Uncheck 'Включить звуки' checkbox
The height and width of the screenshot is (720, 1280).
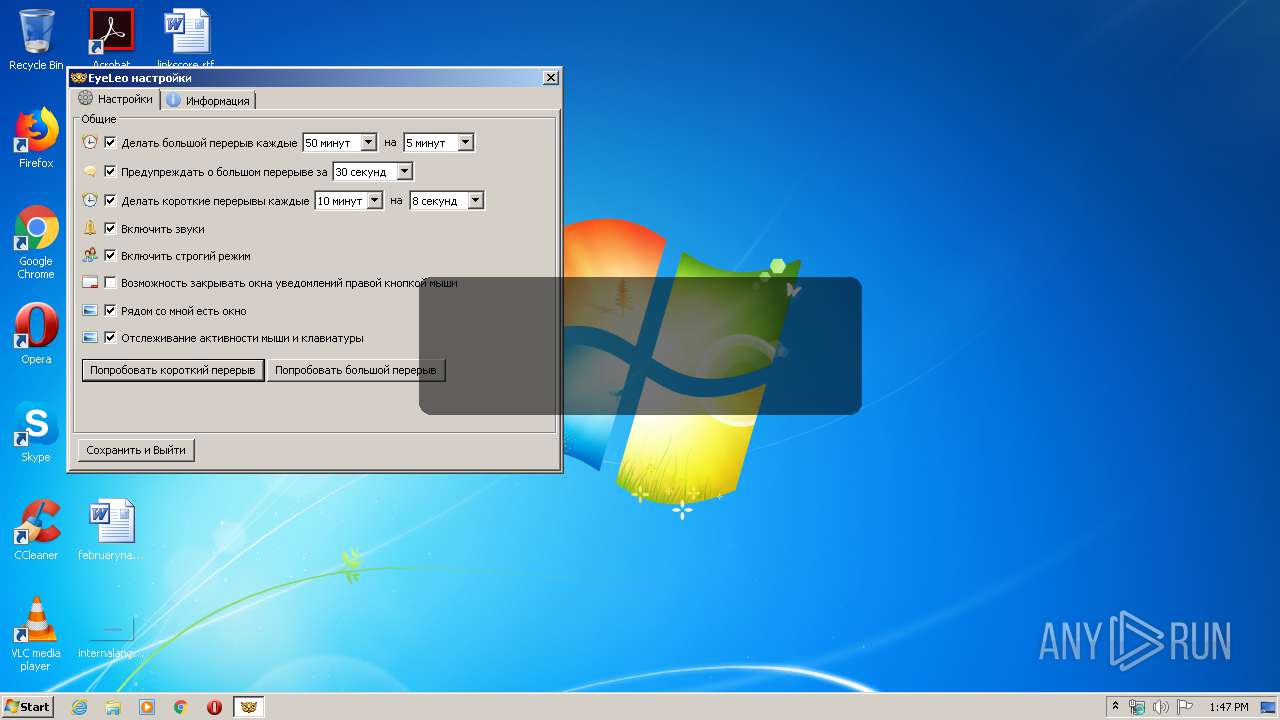click(x=110, y=228)
